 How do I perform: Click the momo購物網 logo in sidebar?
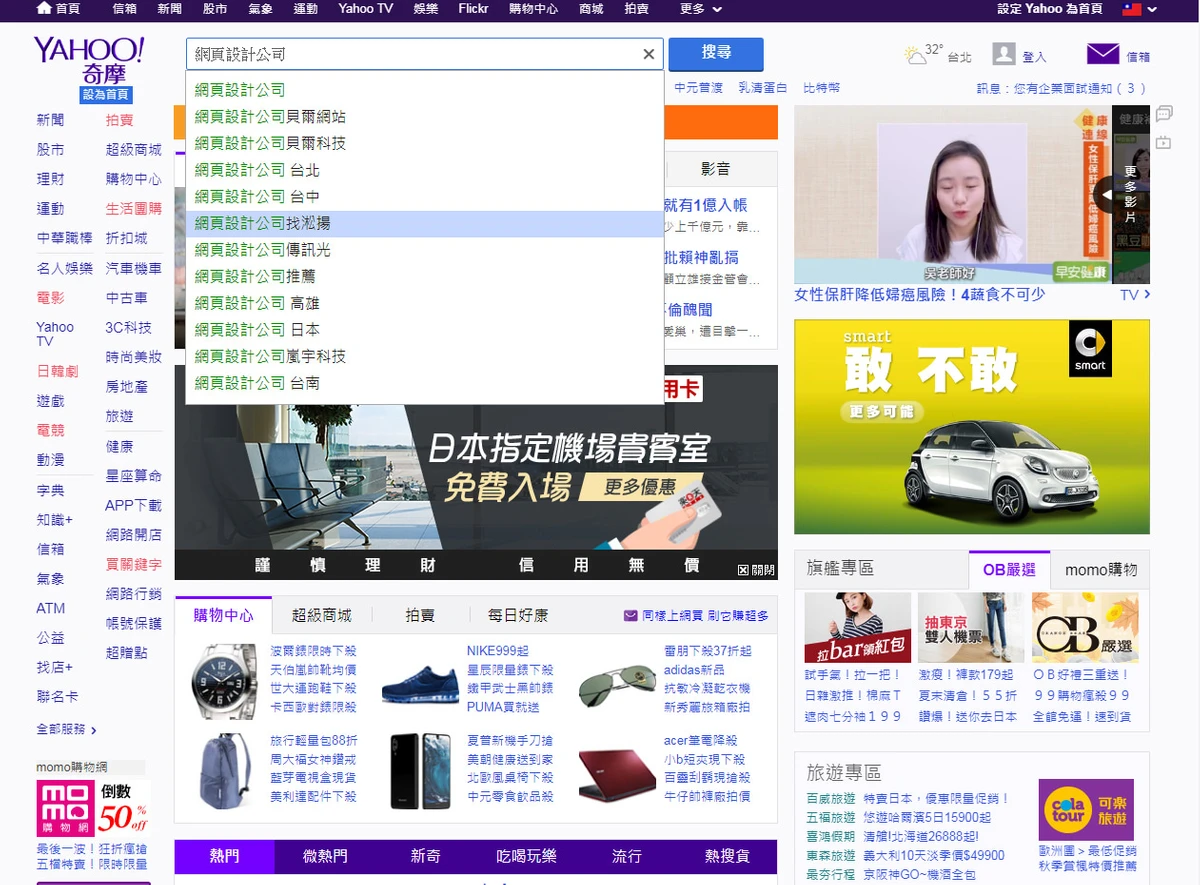coord(65,809)
